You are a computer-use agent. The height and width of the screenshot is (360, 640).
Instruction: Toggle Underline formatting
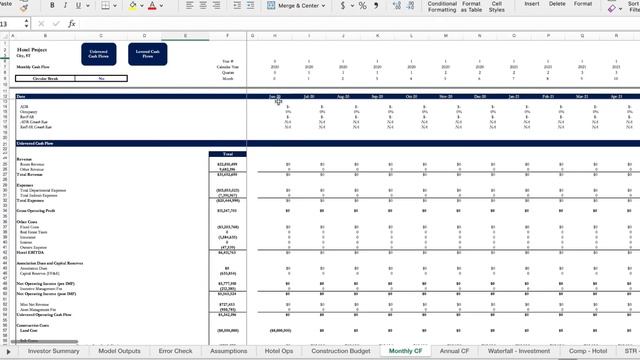click(x=78, y=5)
